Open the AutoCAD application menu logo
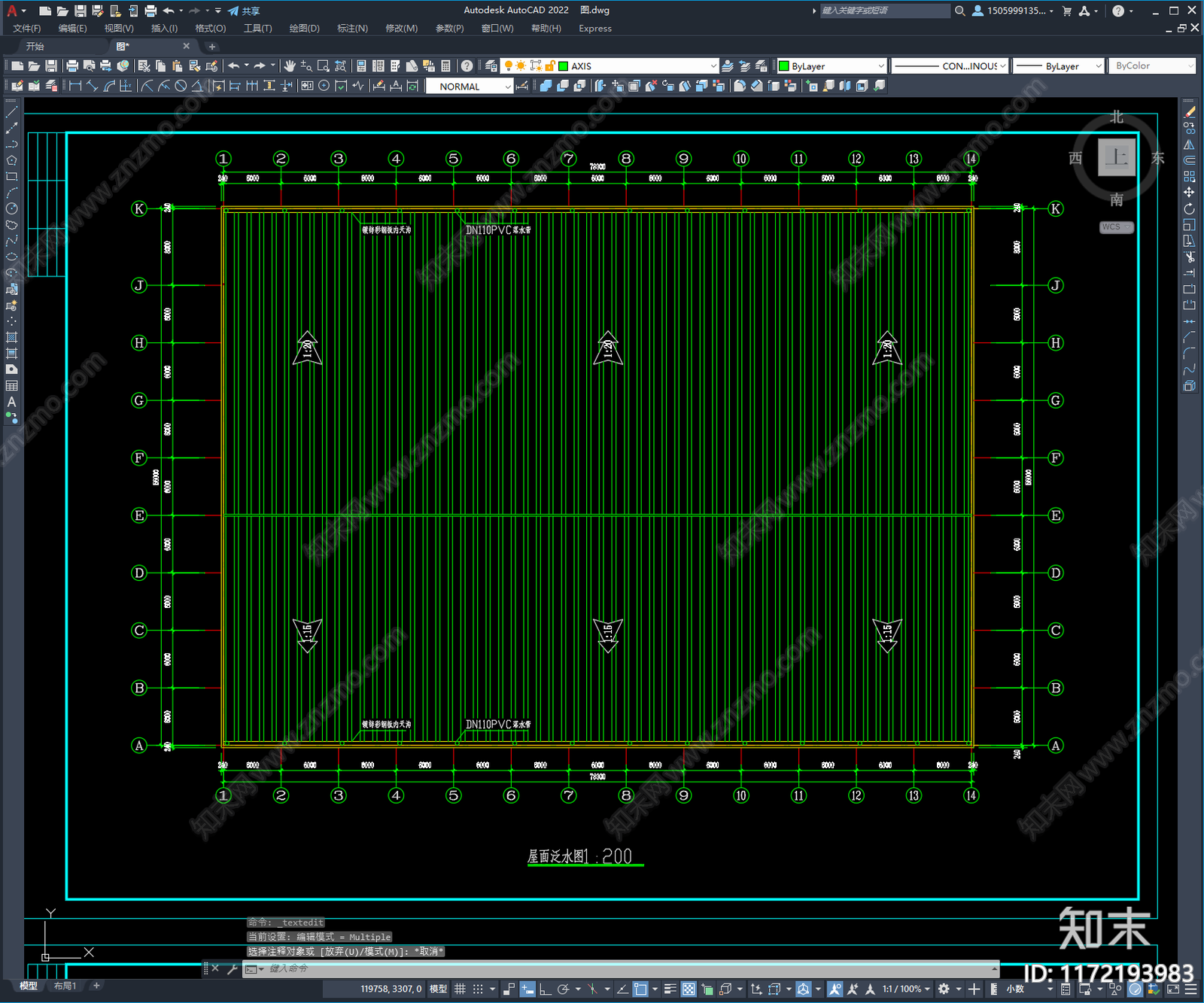Screen dimensions: 1204x1003 click(11, 11)
